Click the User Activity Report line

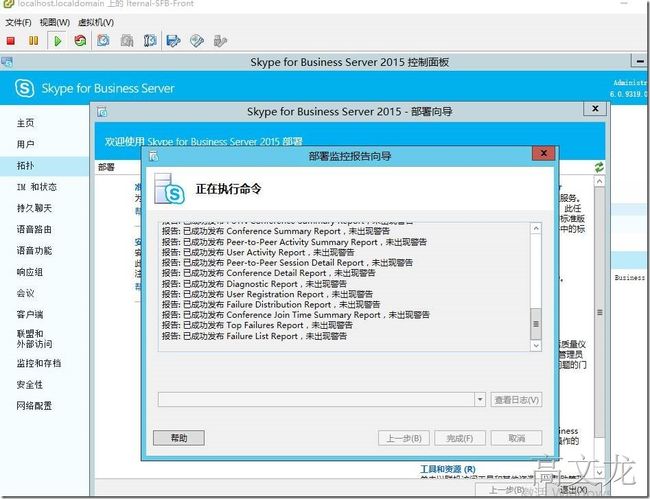pos(258,252)
